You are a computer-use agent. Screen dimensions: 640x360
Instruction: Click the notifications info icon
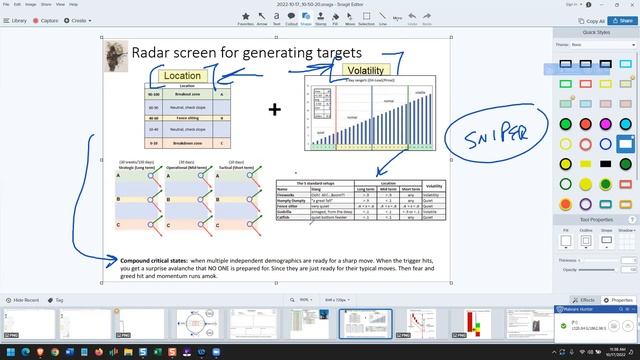click(589, 4)
